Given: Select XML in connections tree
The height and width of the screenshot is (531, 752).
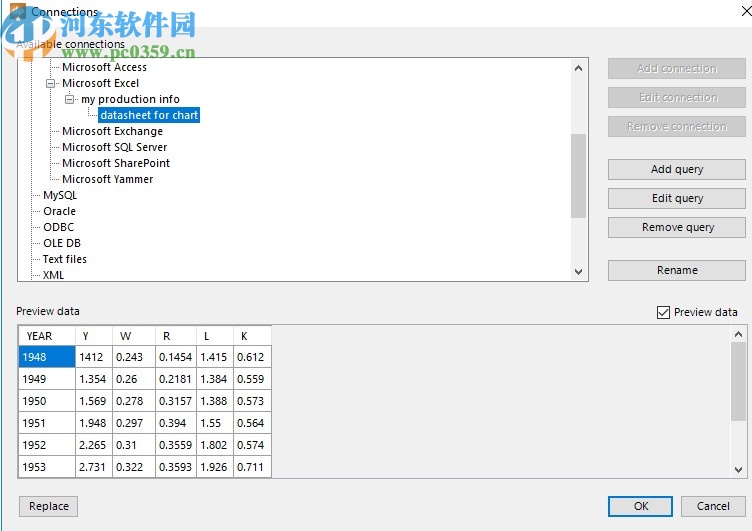Looking at the screenshot, I should click(53, 275).
